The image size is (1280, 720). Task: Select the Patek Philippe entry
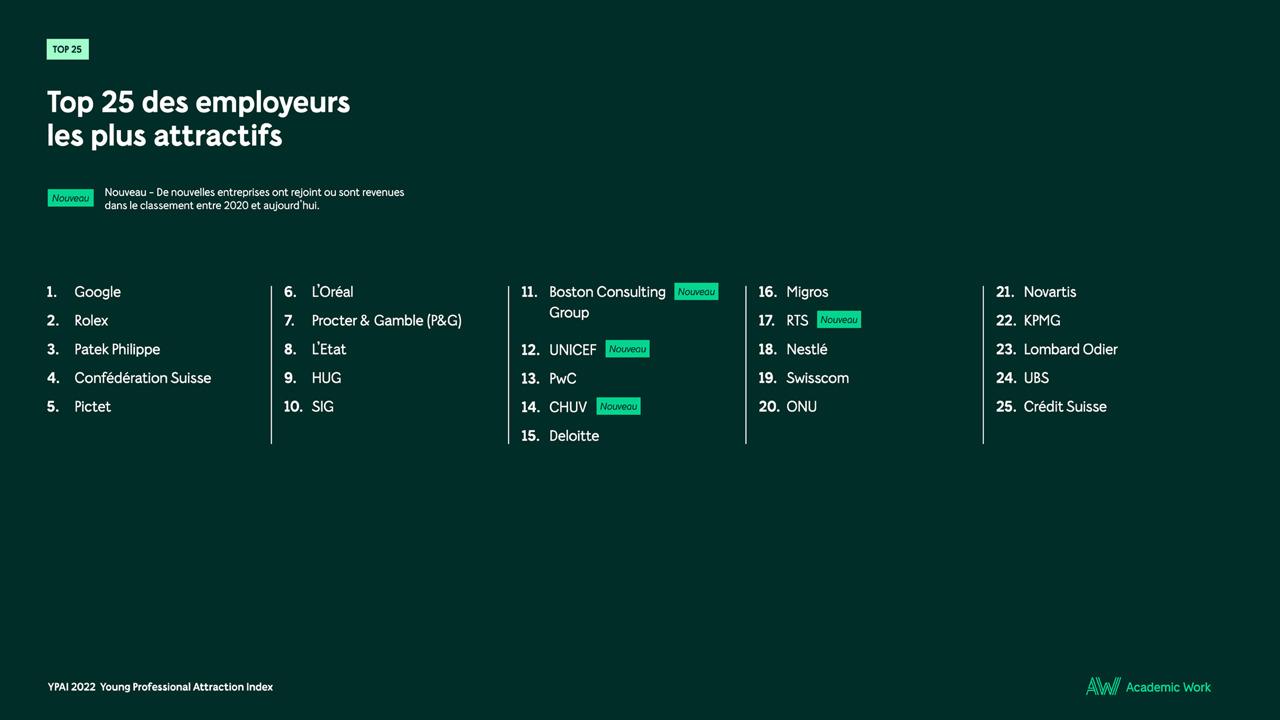(117, 349)
